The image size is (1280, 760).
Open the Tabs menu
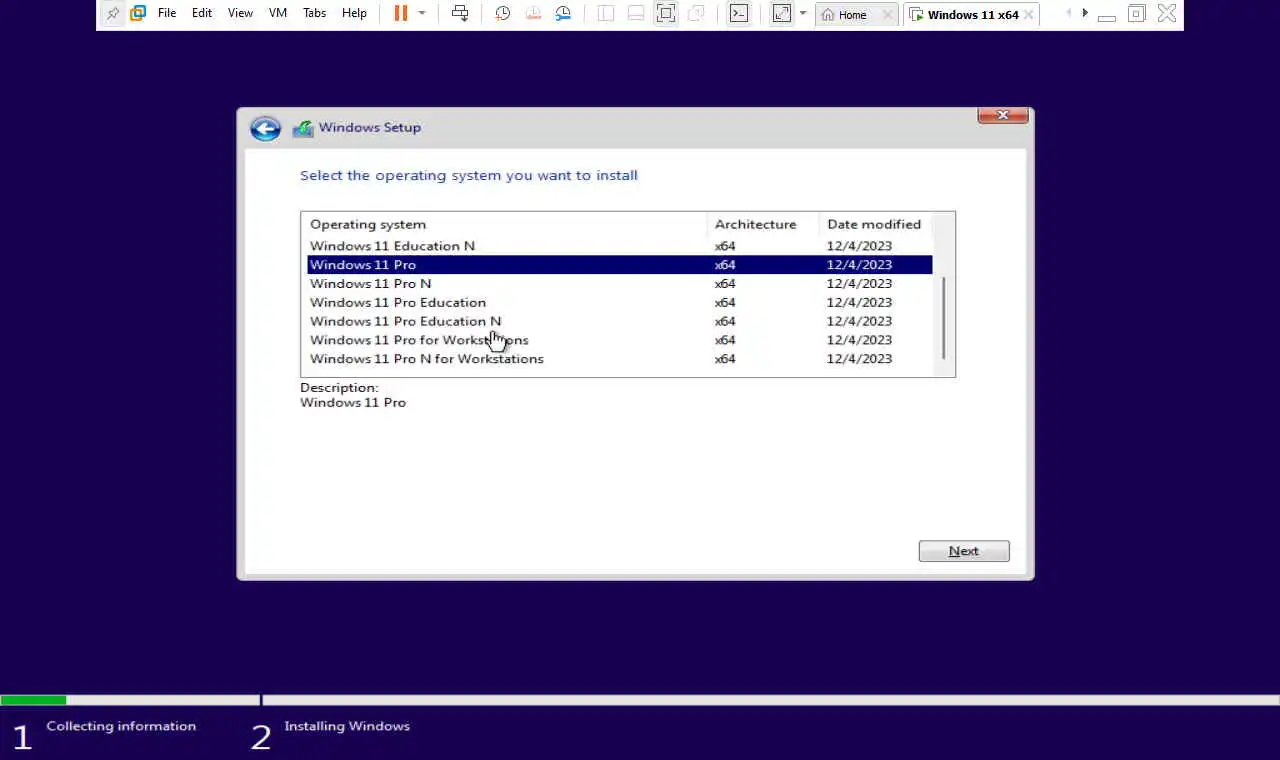click(314, 14)
